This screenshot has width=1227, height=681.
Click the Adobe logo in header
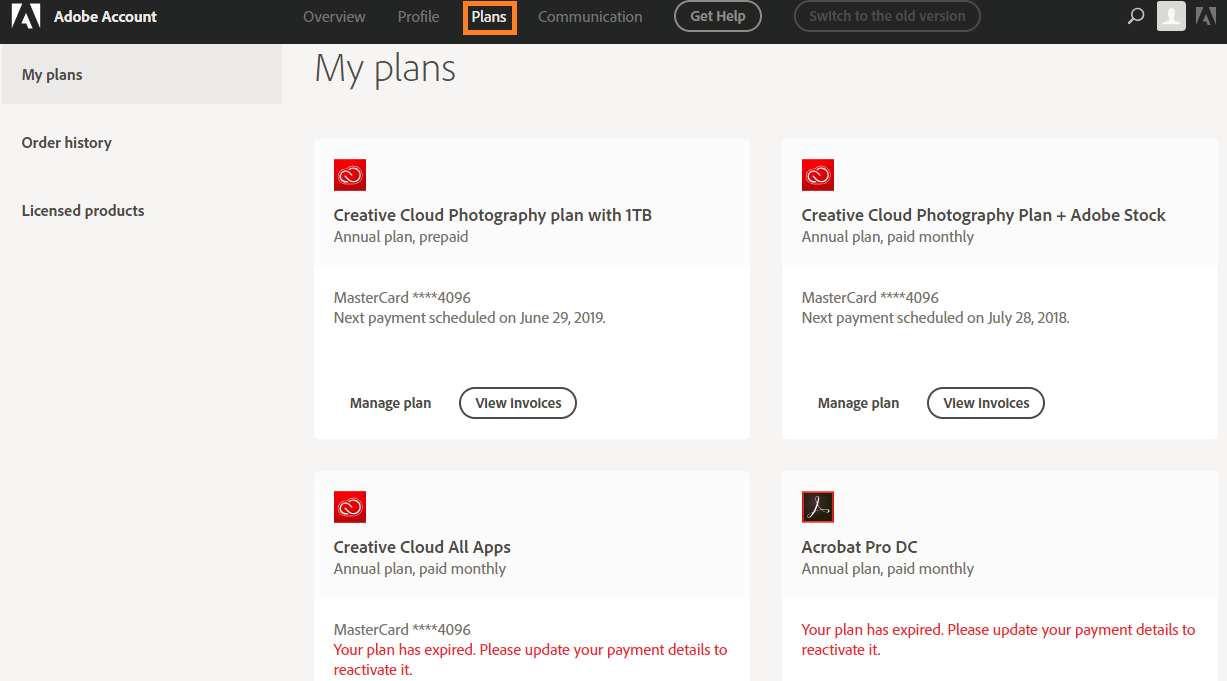[26, 16]
